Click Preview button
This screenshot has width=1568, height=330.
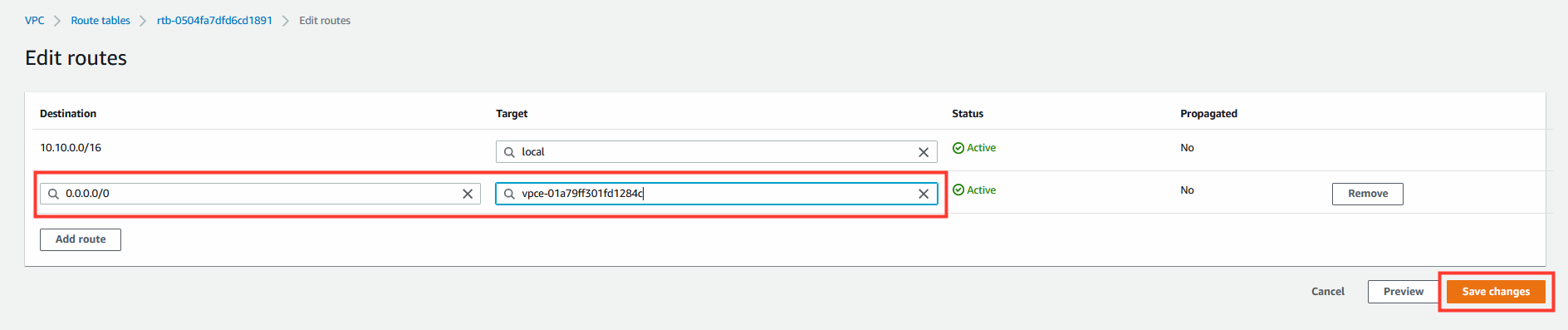pyautogui.click(x=1404, y=292)
